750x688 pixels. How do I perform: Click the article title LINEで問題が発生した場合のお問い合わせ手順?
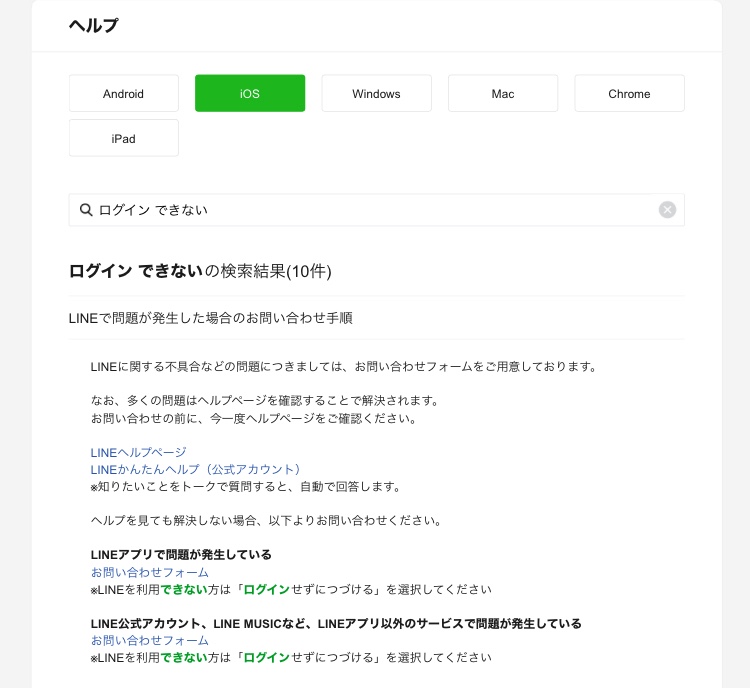click(x=210, y=318)
